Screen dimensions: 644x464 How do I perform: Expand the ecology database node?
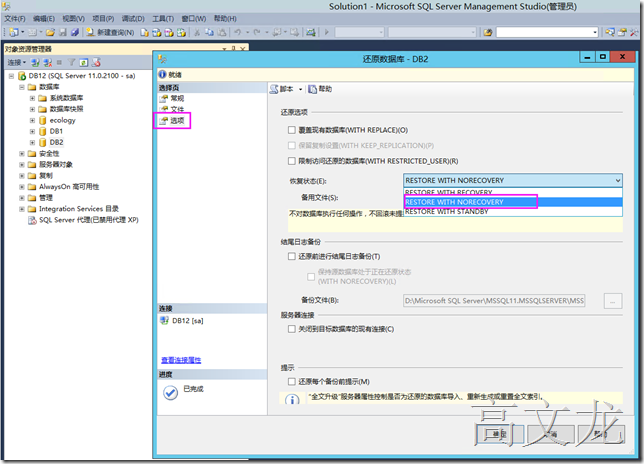tap(32, 120)
